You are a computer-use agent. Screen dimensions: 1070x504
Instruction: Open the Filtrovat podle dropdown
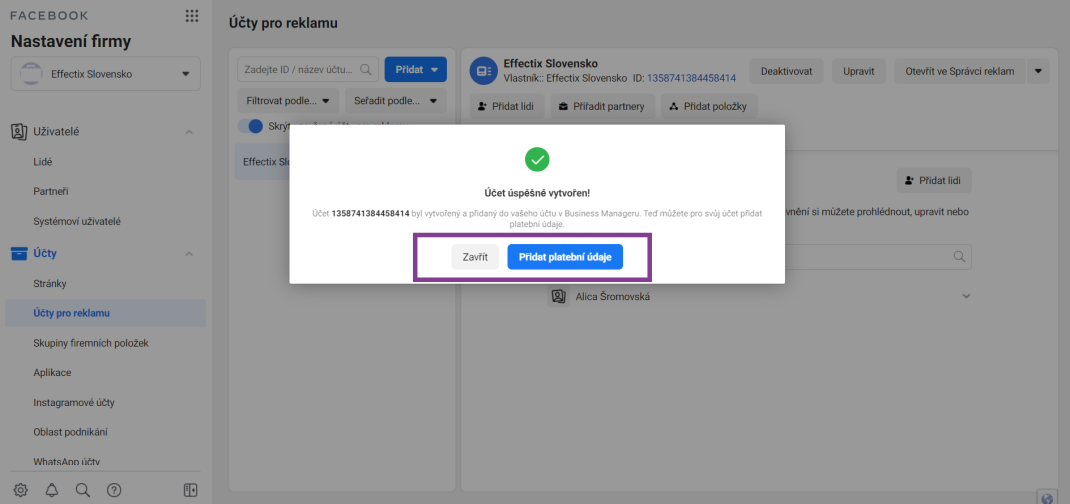point(287,101)
